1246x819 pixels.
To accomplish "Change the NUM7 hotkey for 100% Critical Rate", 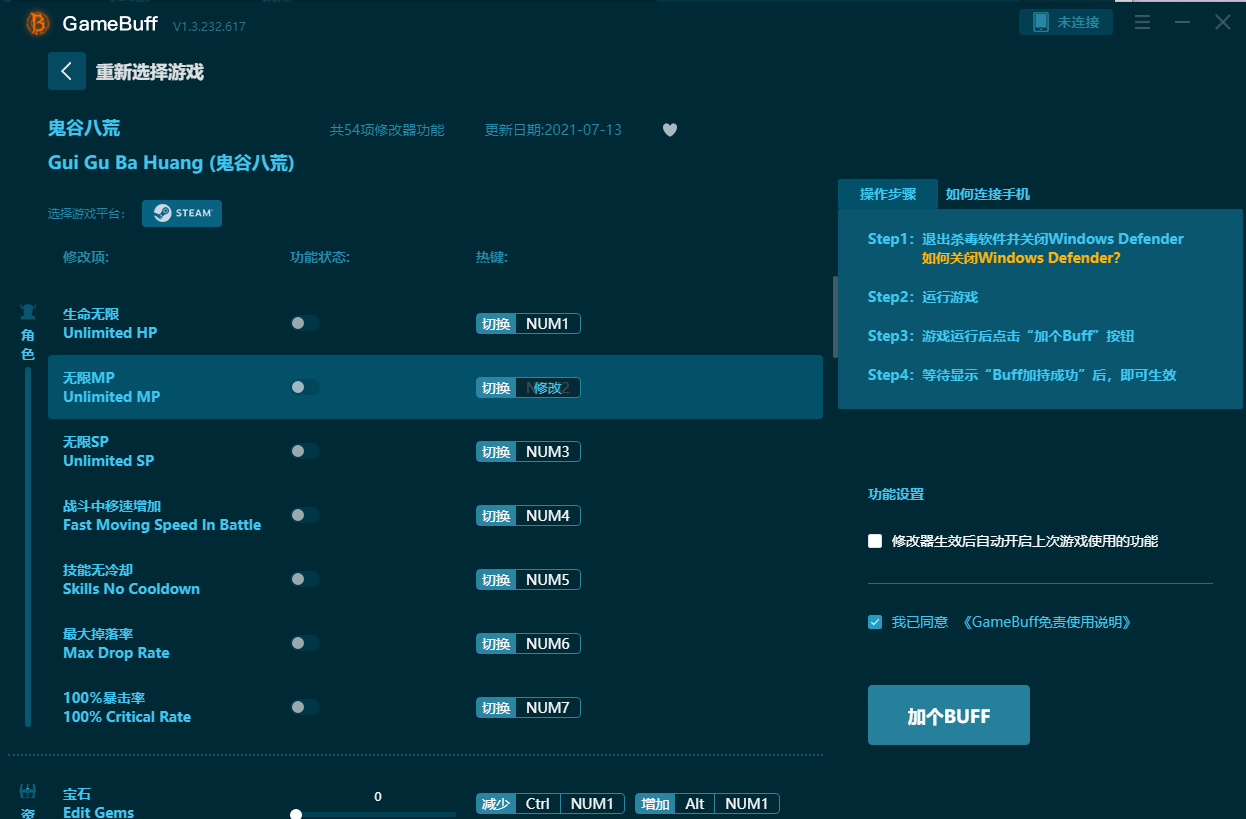I will pos(548,708).
